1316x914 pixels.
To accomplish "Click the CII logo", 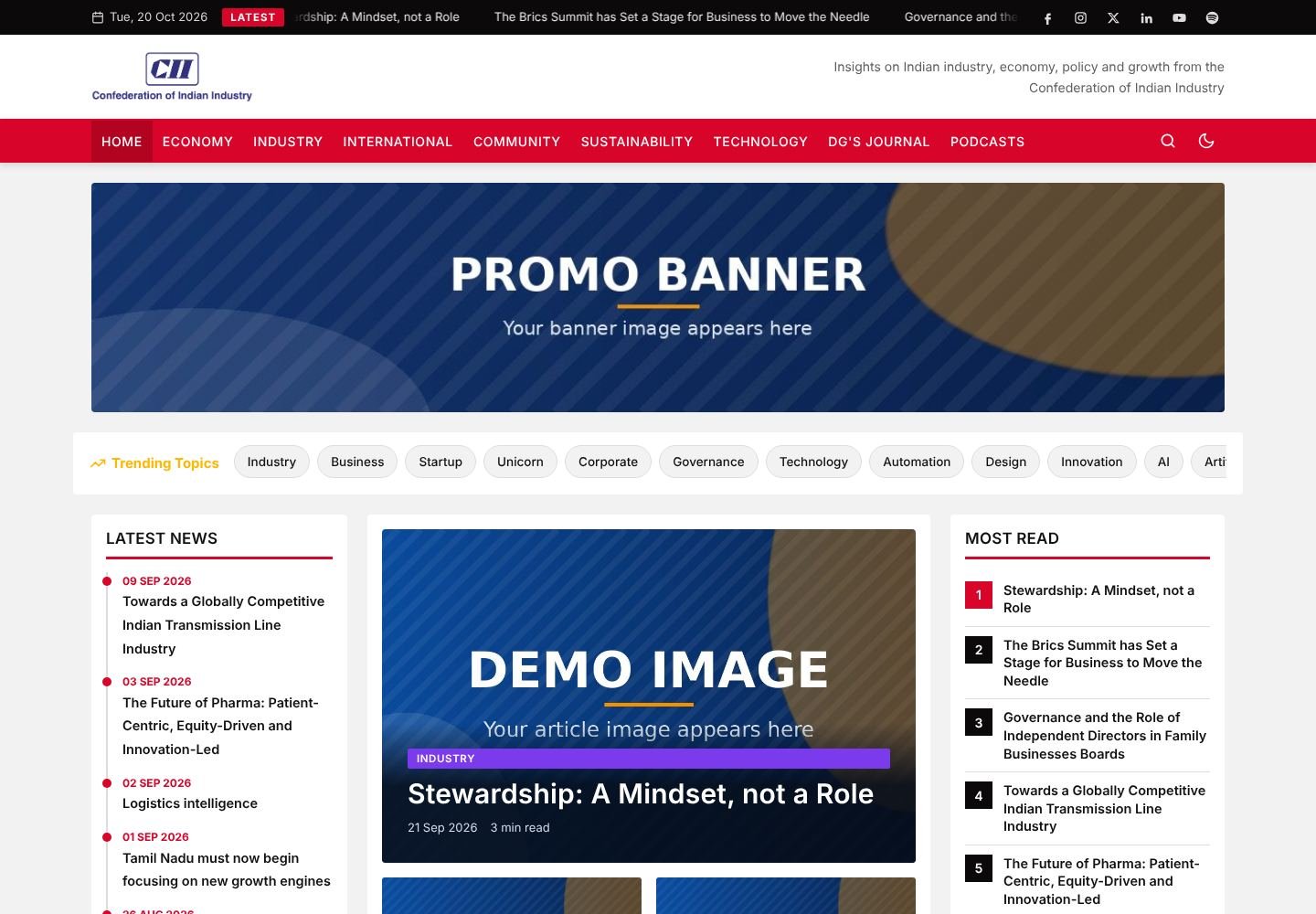I will [172, 77].
